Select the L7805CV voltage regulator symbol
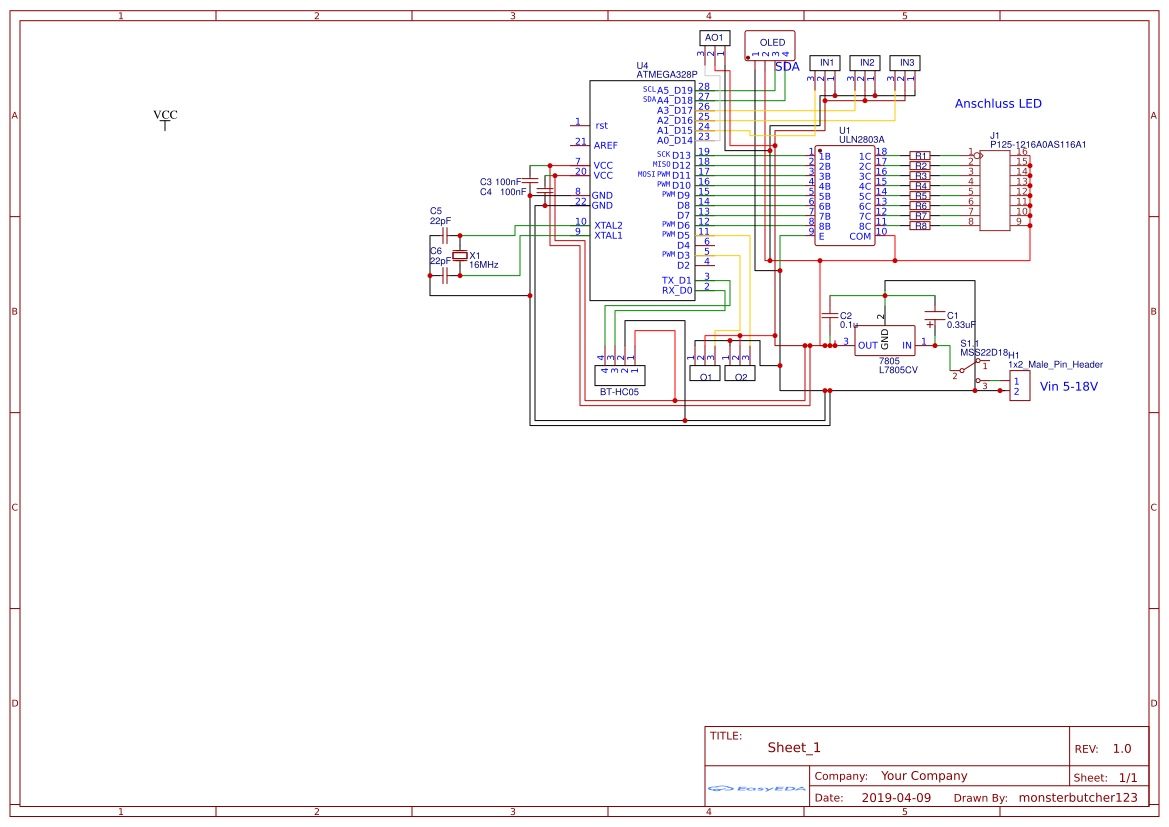The image size is (1169, 827). (x=885, y=340)
